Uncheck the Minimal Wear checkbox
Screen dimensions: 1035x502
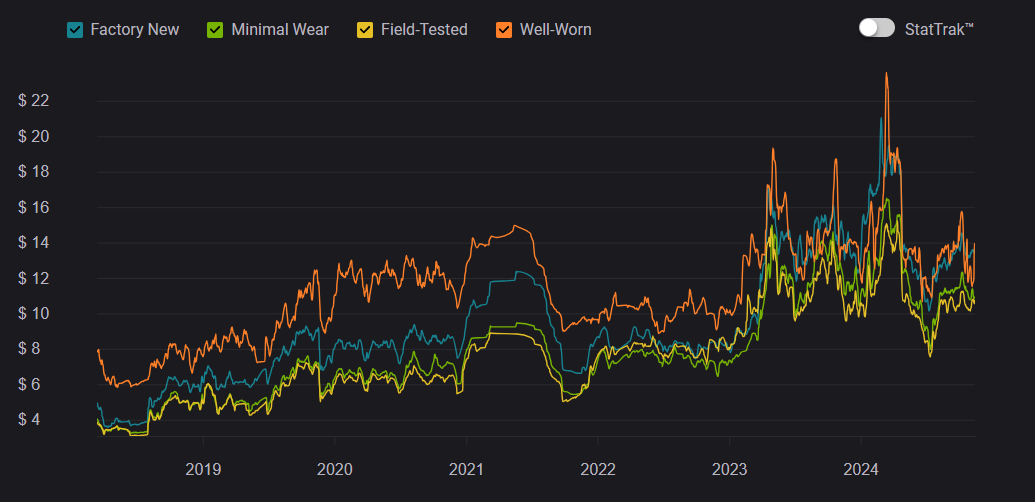pyautogui.click(x=215, y=29)
